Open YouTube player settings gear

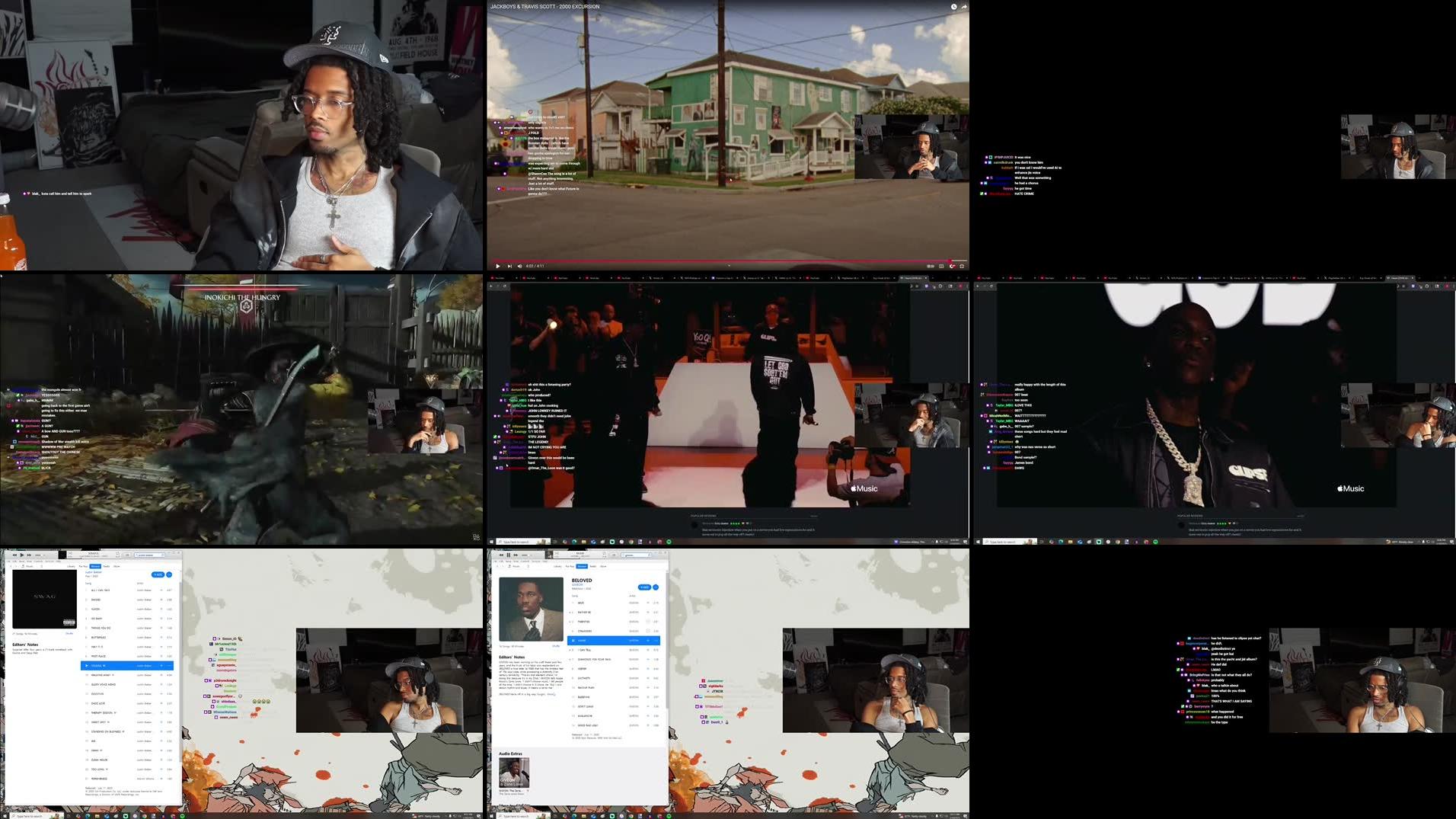coord(952,266)
